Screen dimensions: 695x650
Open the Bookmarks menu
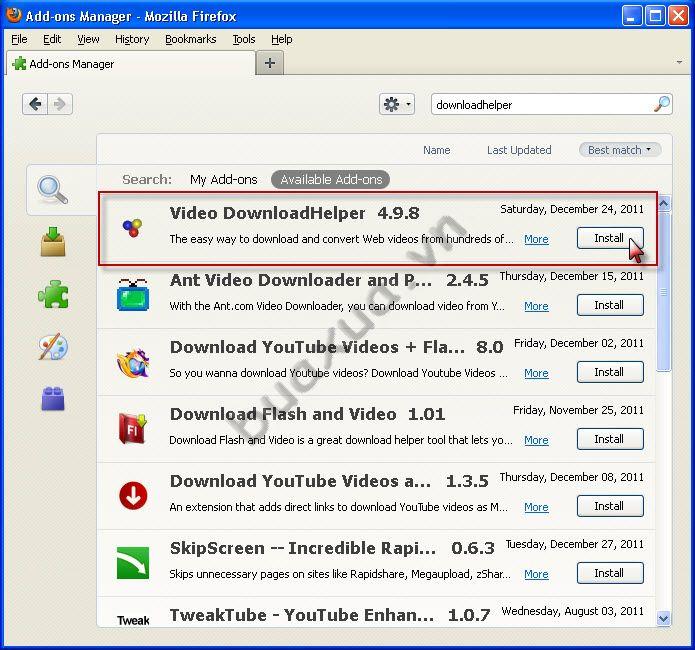pos(191,39)
